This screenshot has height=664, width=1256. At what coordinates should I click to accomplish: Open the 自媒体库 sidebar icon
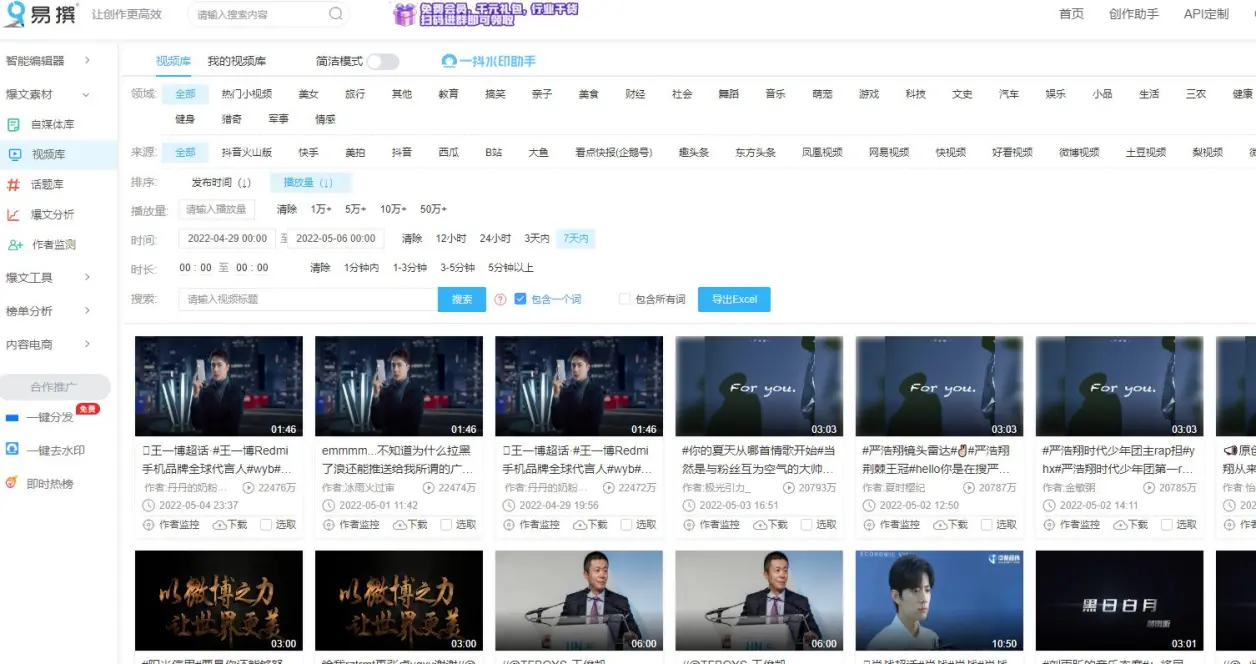(x=14, y=125)
